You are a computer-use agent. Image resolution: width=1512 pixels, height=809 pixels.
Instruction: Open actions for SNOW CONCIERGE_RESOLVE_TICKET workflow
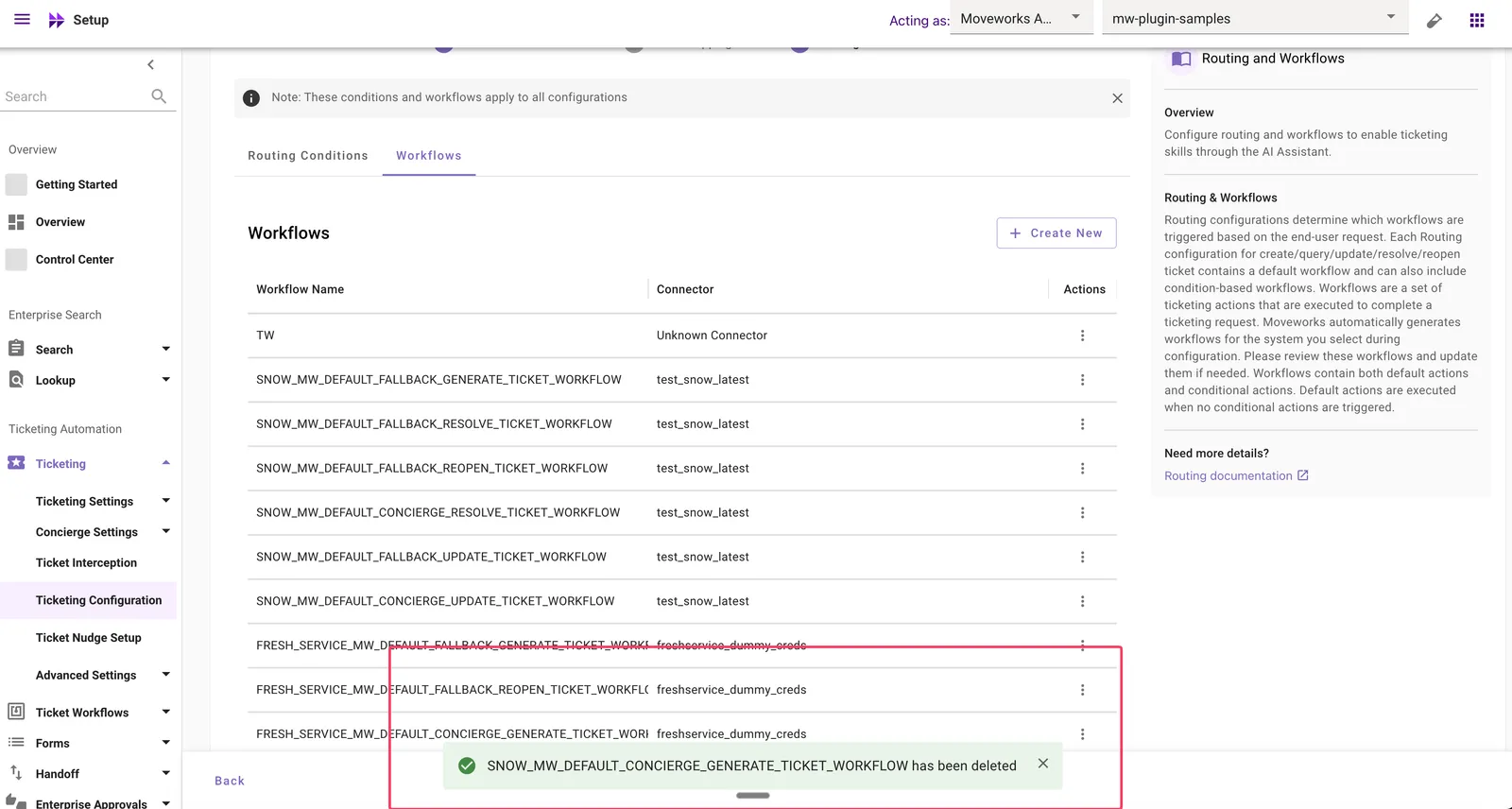coord(1082,513)
